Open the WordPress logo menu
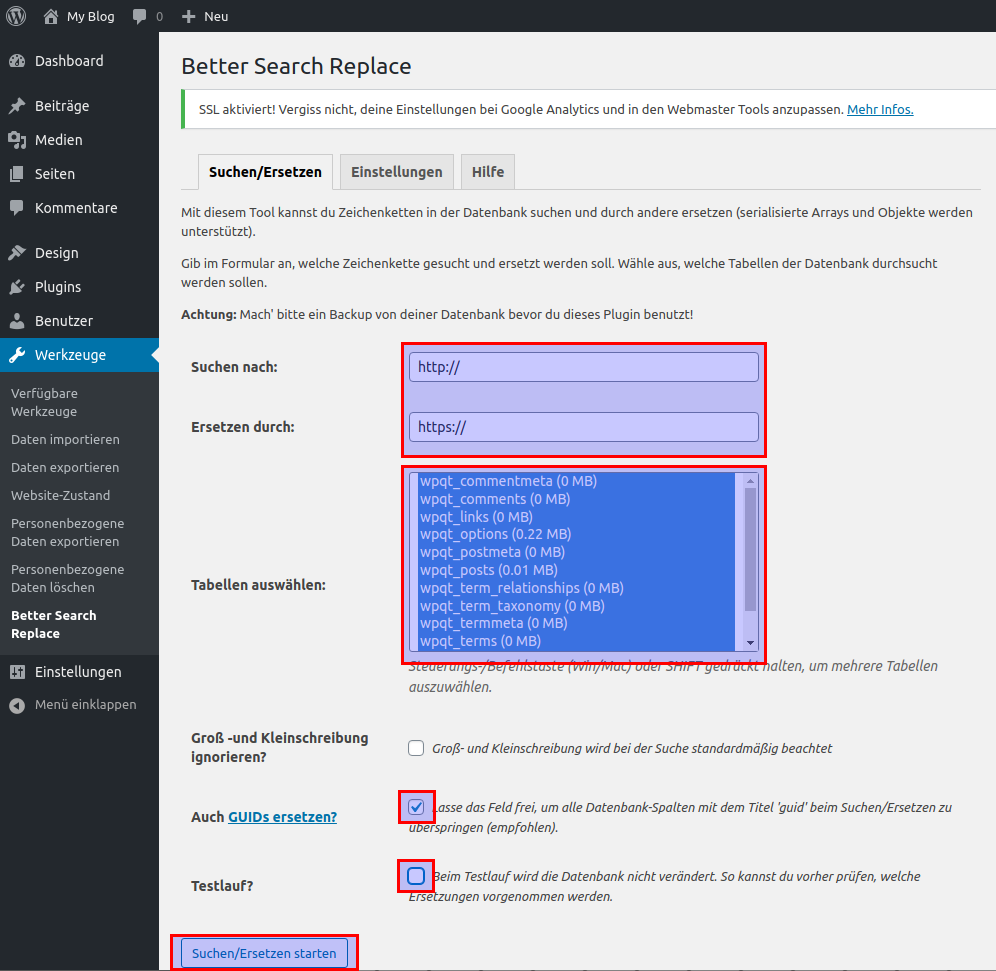Image resolution: width=996 pixels, height=971 pixels. click(16, 16)
